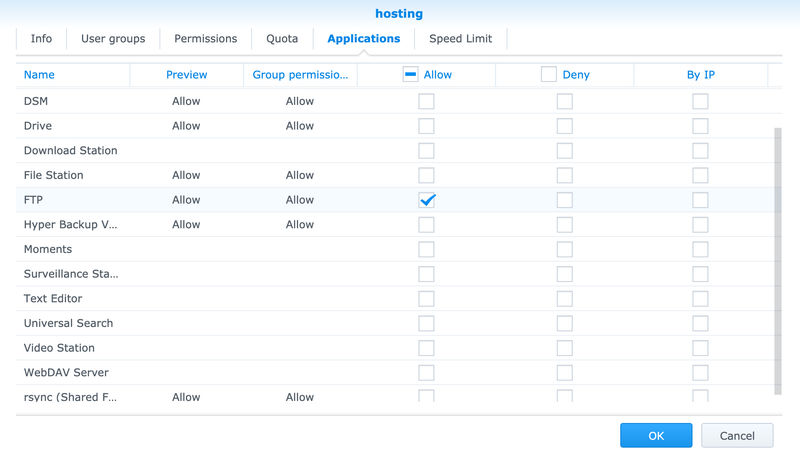Image resolution: width=800 pixels, height=453 pixels.
Task: Deny WebDAV Server access
Action: [x=565, y=373]
